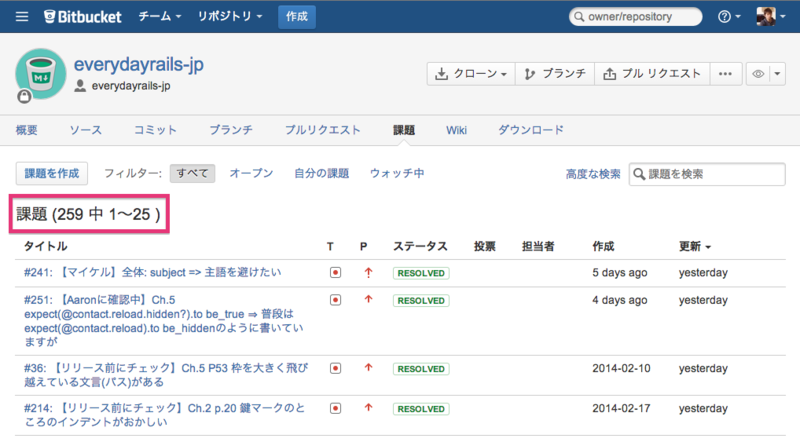
Task: Switch to the コミット tab
Action: click(x=155, y=130)
